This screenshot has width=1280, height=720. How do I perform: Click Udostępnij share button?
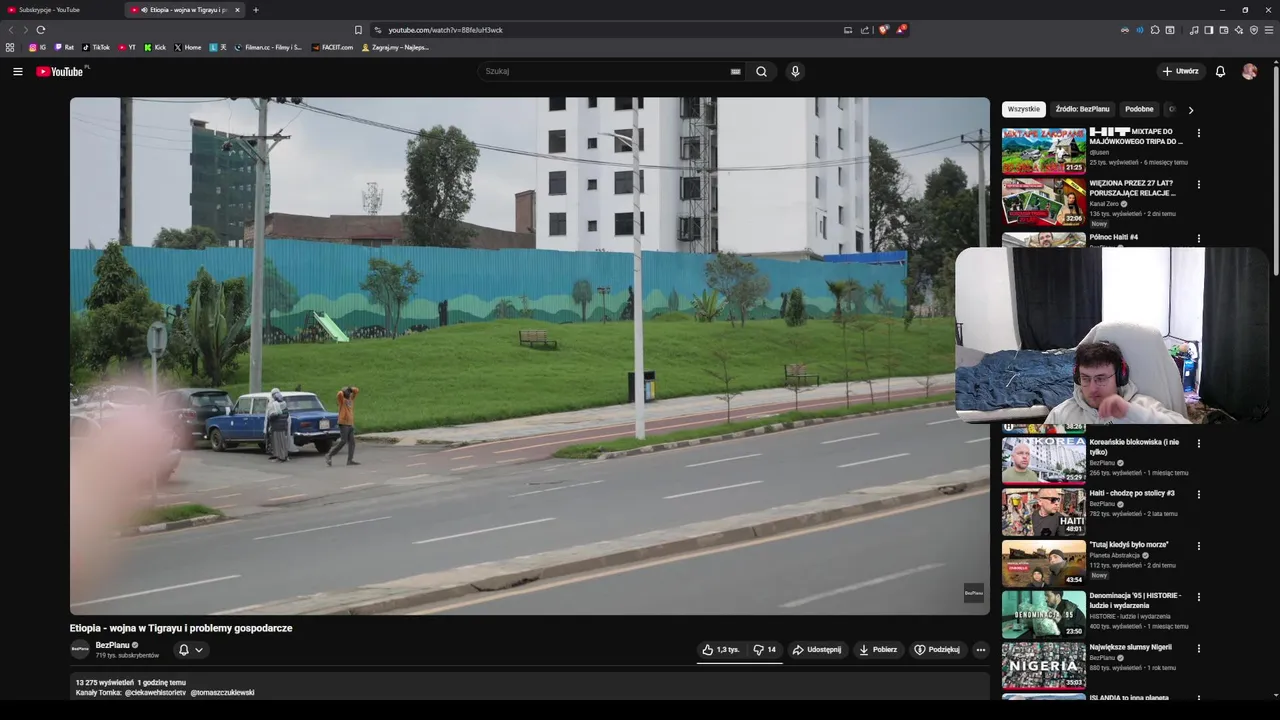click(817, 650)
